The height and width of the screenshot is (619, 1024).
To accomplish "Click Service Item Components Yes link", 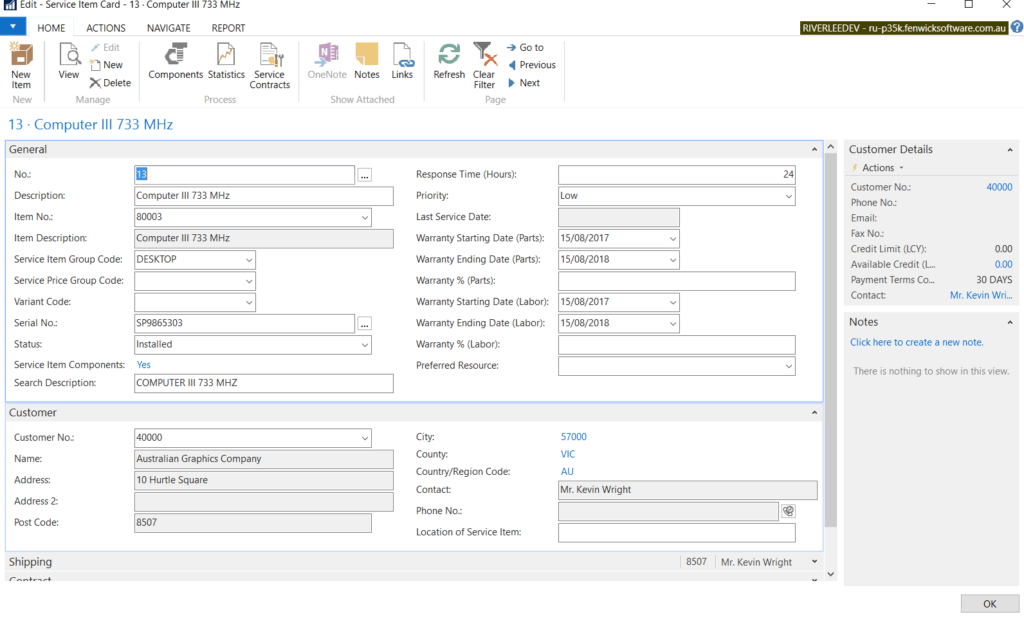I will [x=144, y=365].
